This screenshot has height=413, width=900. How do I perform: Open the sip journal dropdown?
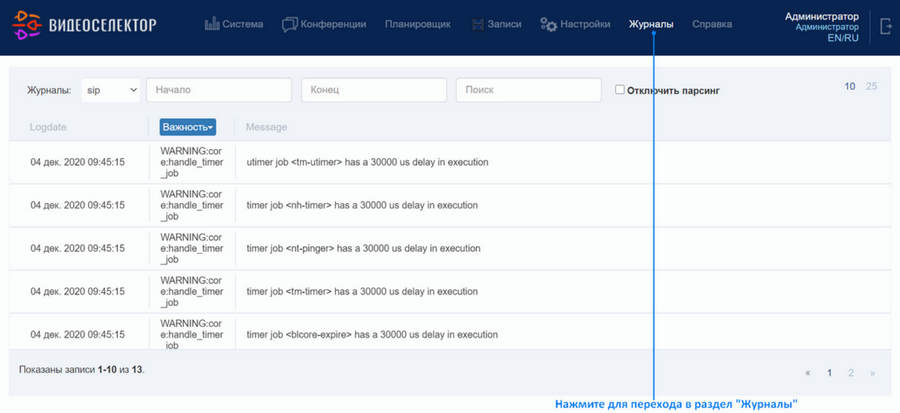pyautogui.click(x=111, y=90)
